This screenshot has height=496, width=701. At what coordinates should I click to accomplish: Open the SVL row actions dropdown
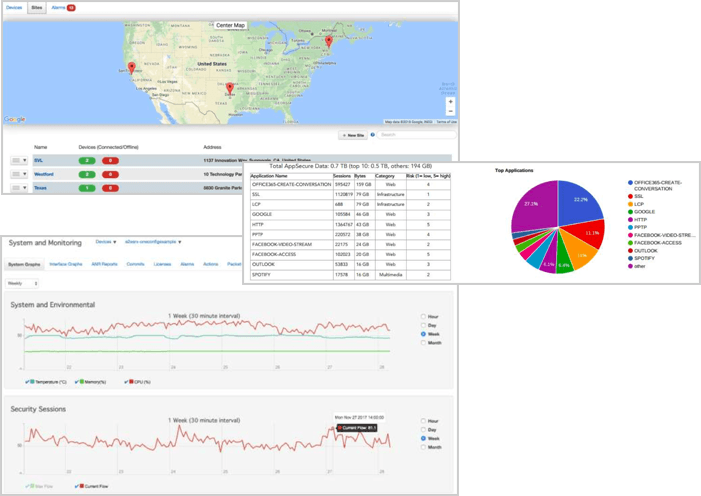coord(19,161)
